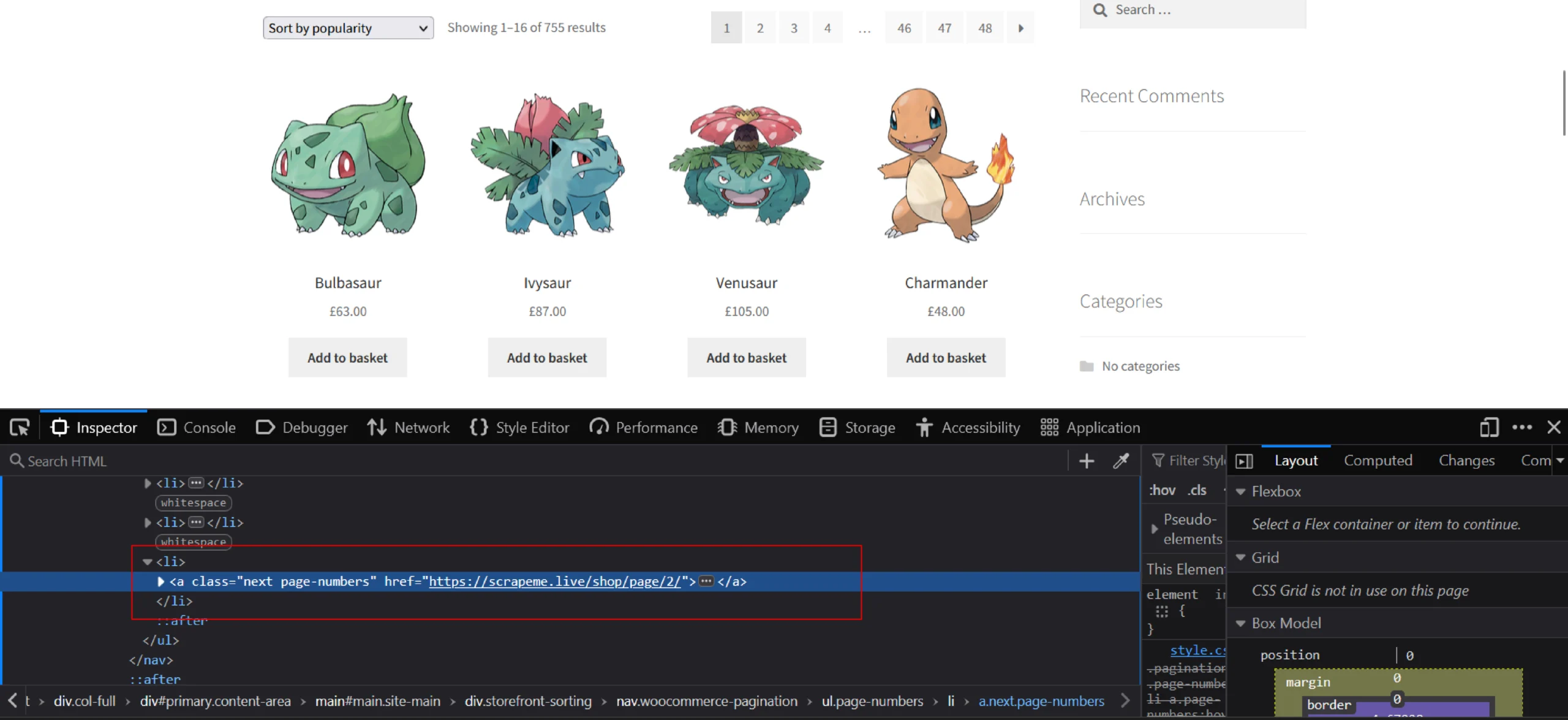The height and width of the screenshot is (720, 1568).
Task: Add Charmander to basket
Action: [x=946, y=357]
